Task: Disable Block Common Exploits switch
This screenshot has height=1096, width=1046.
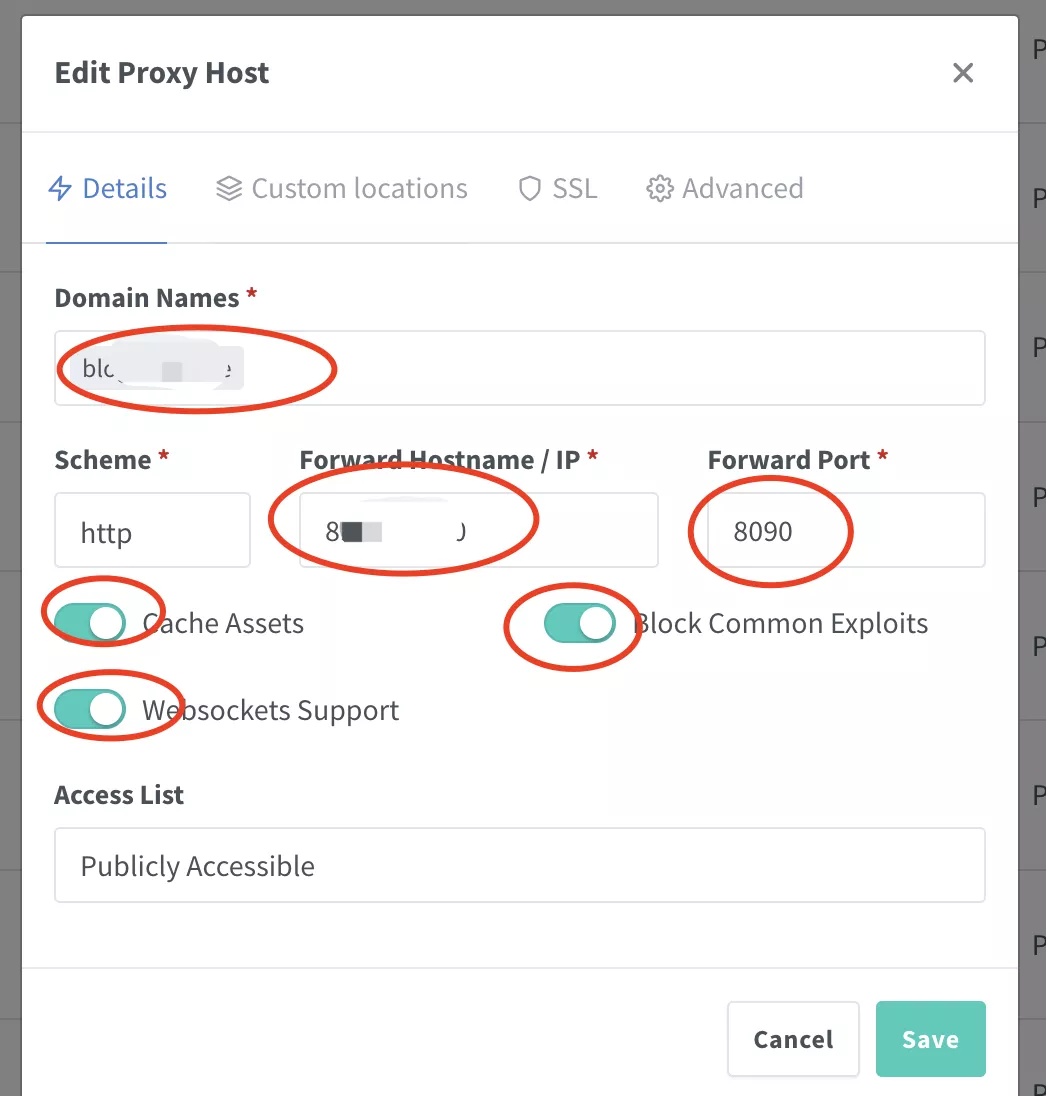Action: point(580,623)
